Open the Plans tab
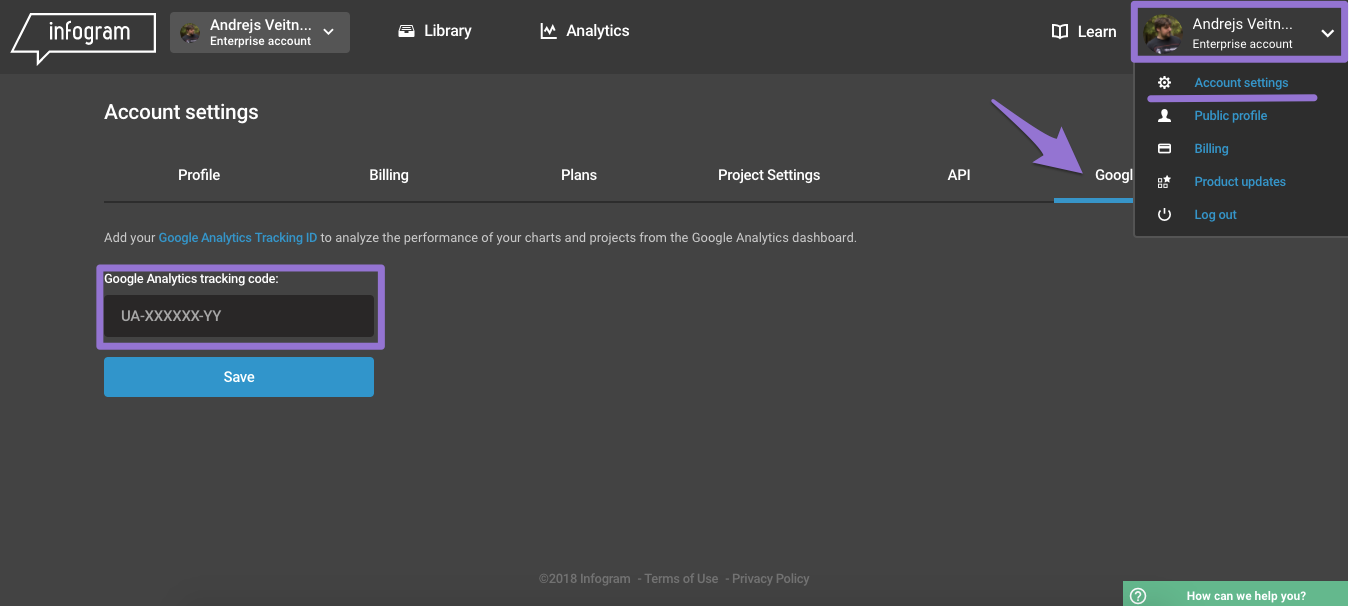 tap(579, 175)
